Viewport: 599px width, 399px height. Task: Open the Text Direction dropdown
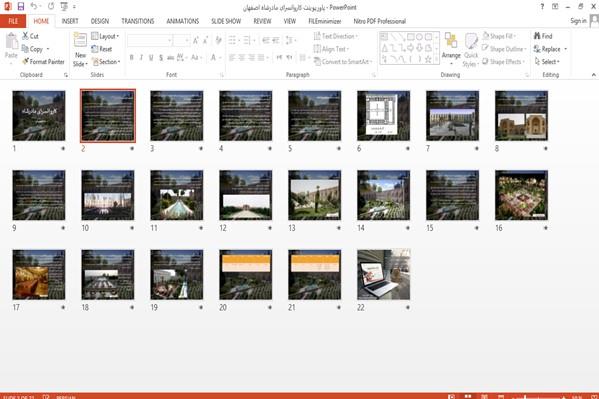335,36
